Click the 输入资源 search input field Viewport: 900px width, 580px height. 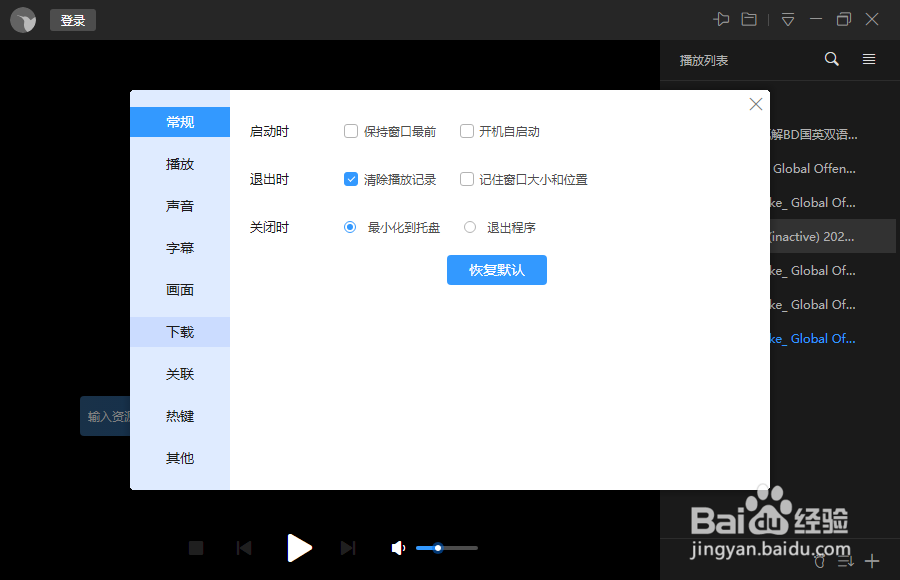click(105, 416)
